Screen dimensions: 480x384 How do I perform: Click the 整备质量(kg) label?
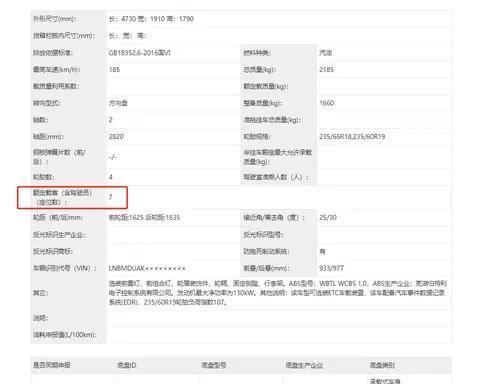click(263, 103)
